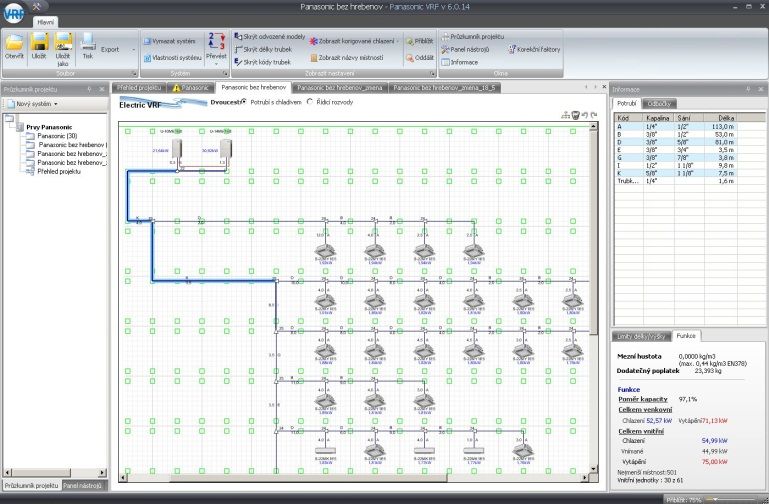
Task: Switch to Funkce tab
Action: (686, 336)
